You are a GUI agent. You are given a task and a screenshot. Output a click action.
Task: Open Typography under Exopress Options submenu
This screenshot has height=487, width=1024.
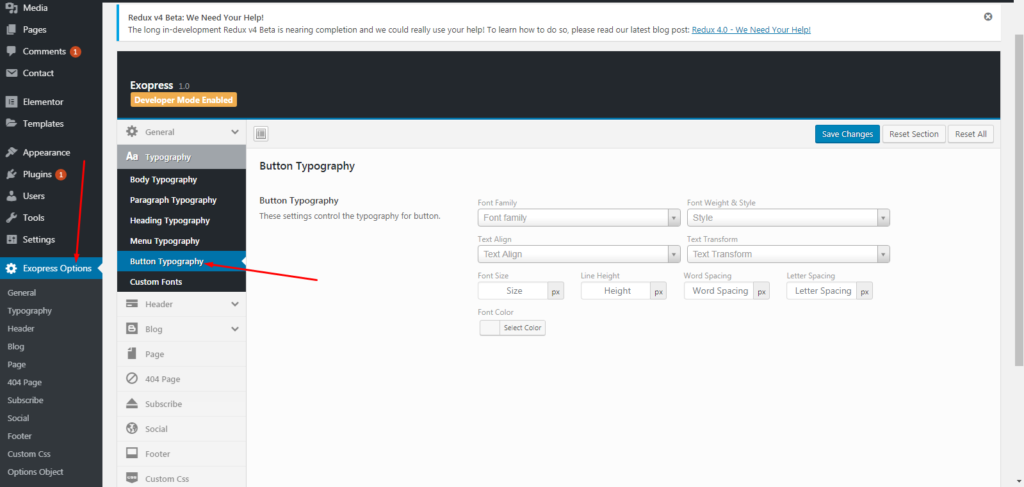(29, 311)
